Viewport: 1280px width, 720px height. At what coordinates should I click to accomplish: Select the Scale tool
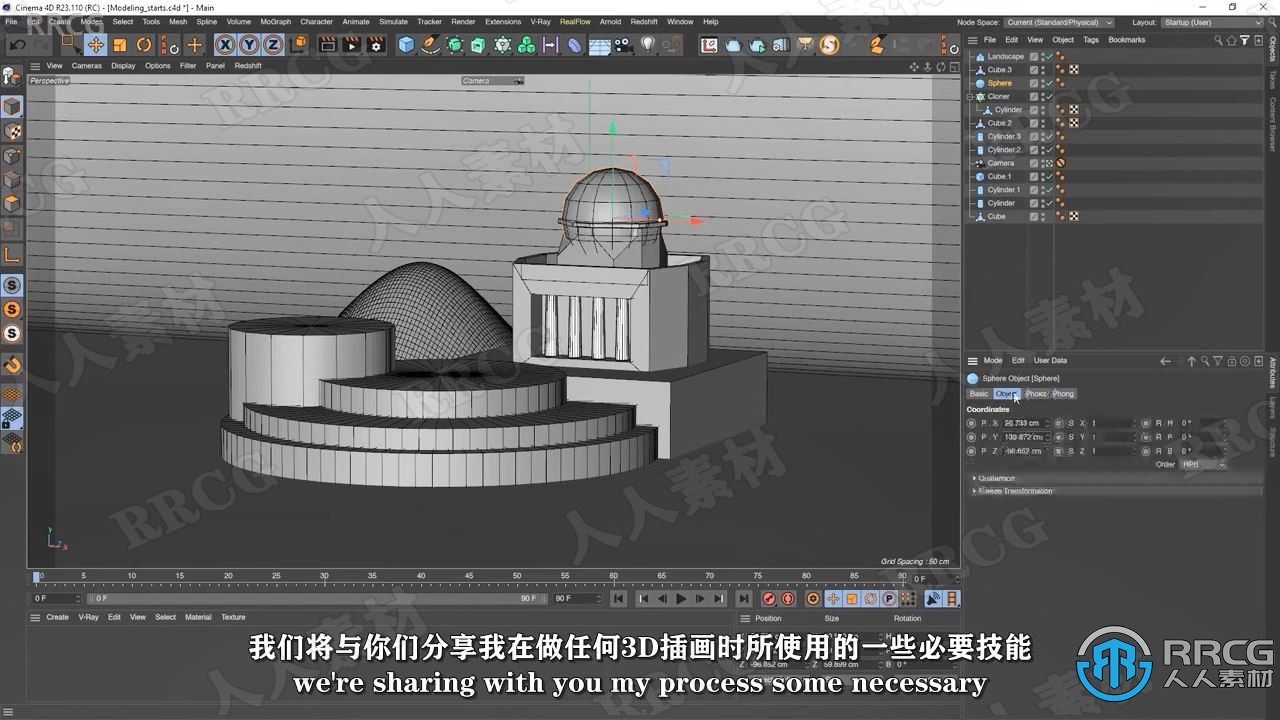coord(119,45)
